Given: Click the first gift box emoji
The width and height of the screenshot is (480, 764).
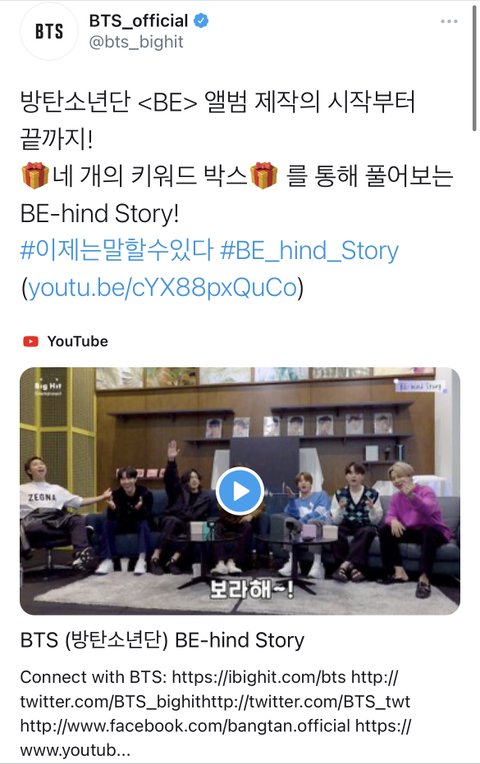Looking at the screenshot, I should pos(35,175).
